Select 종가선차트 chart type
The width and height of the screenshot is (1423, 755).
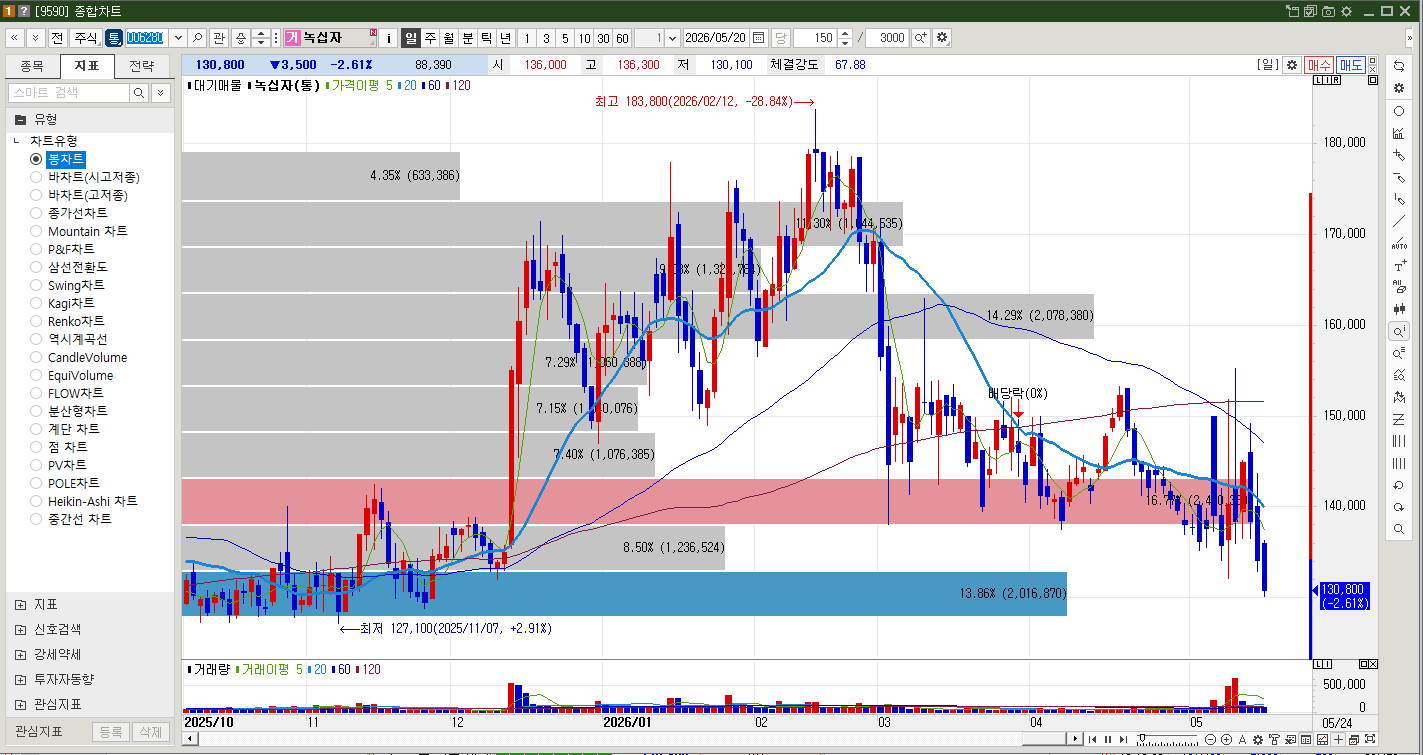coord(69,213)
